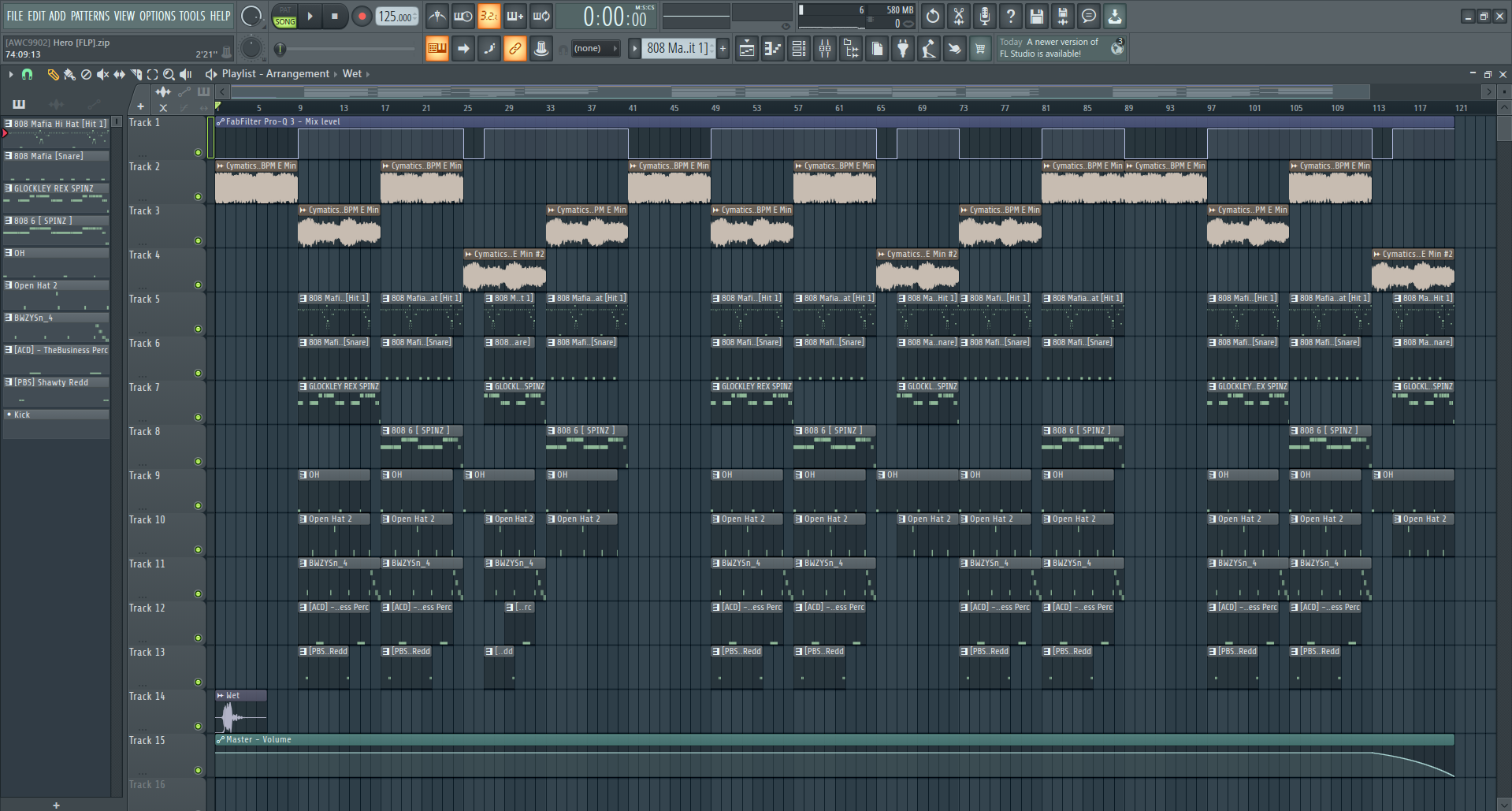Click the save project floppy icon
1512x811 pixels.
1037,16
